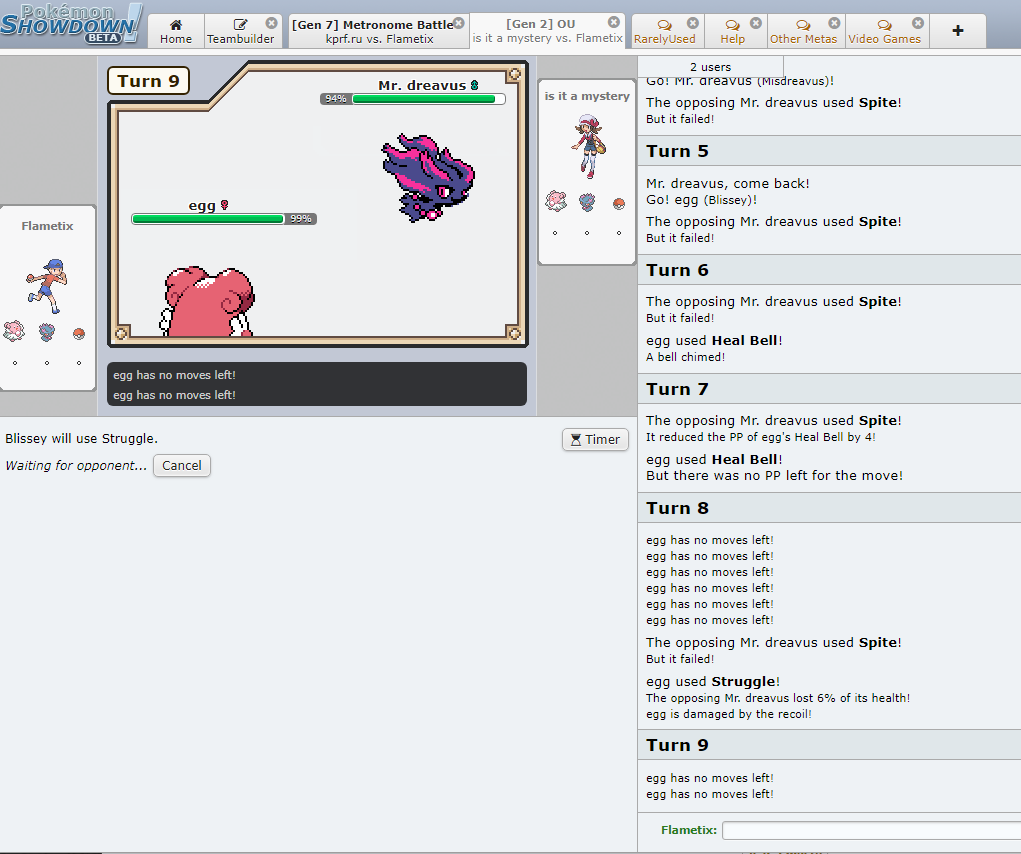
Task: Close the Gen 2 OU tab
Action: point(614,22)
